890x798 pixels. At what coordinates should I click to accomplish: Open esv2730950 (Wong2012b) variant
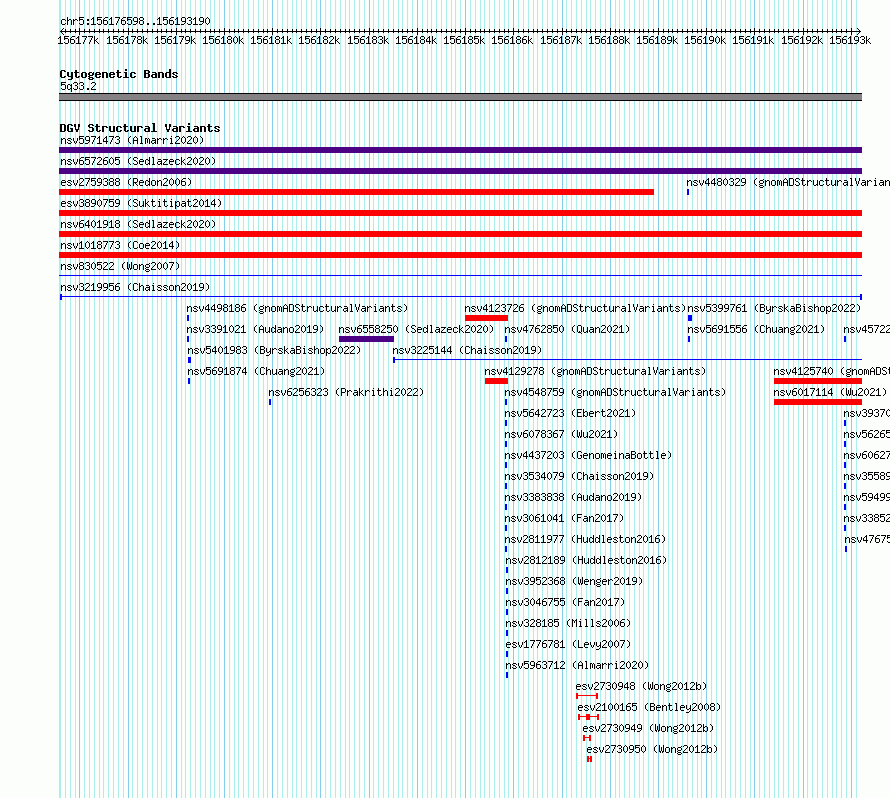pyautogui.click(x=652, y=749)
